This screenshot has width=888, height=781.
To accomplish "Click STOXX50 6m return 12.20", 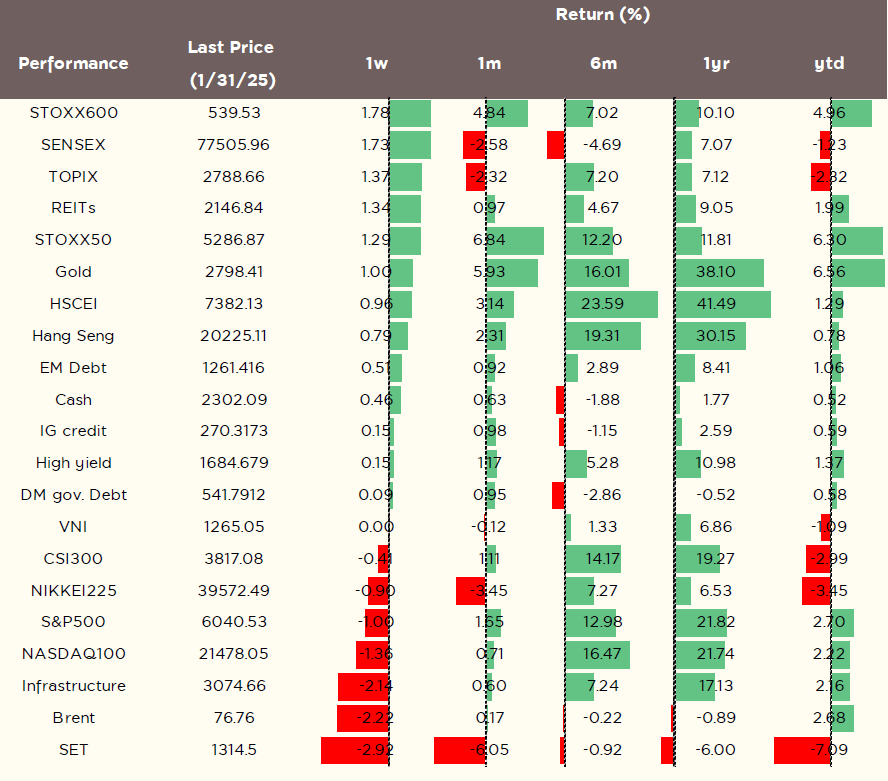I will (602, 240).
